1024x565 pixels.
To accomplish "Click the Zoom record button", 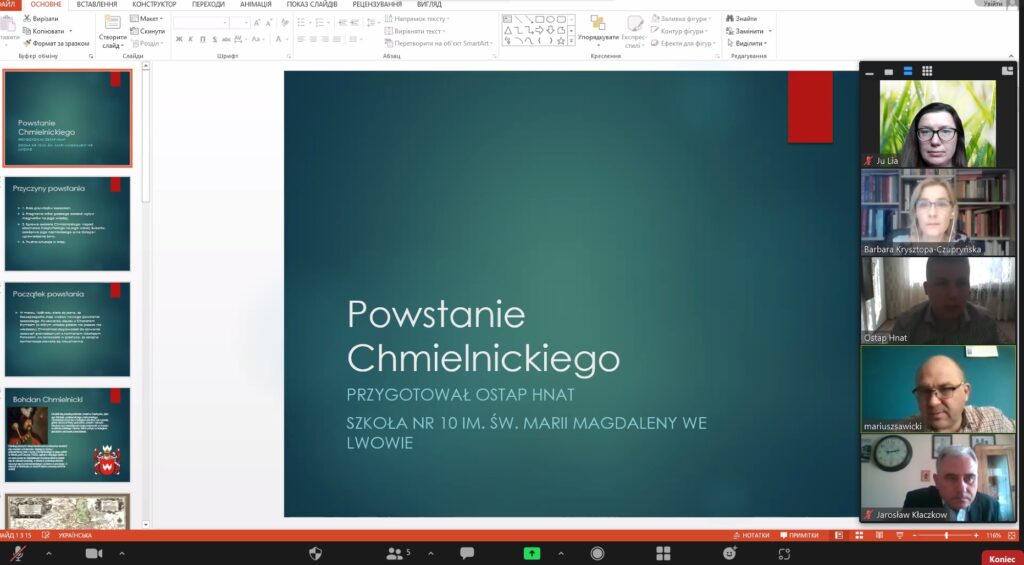I will point(597,553).
